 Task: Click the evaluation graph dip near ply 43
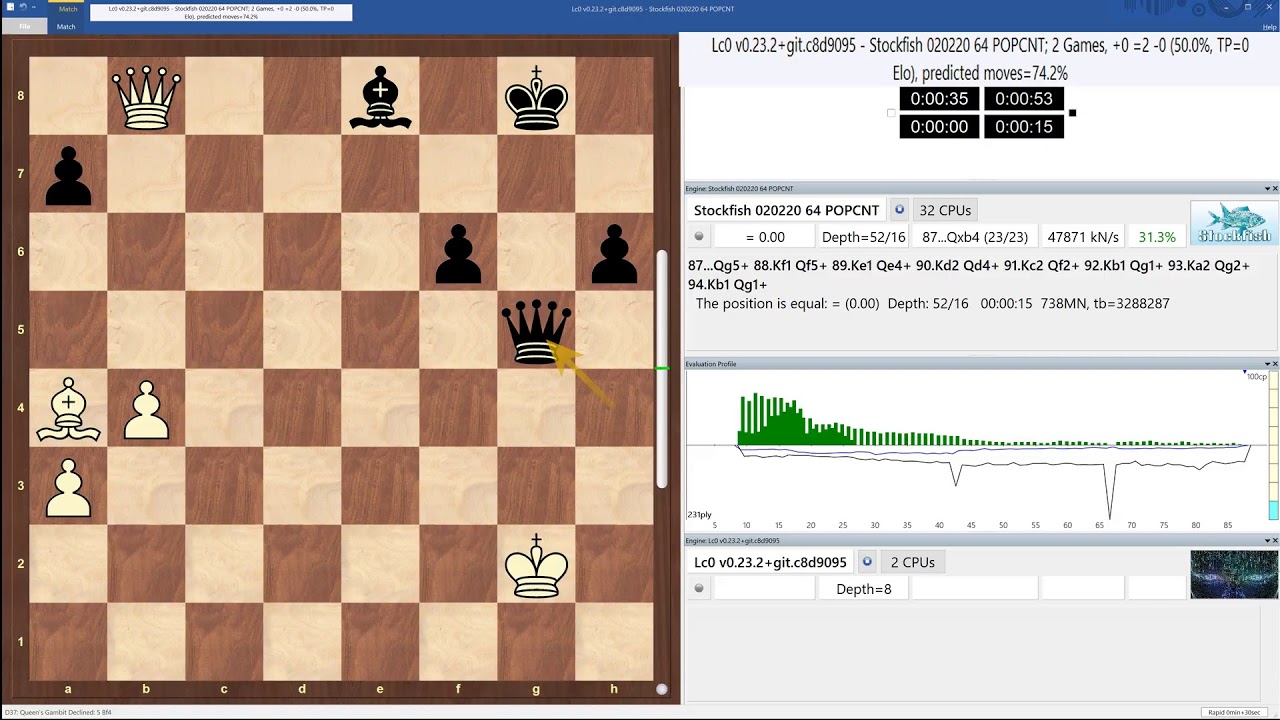coord(956,474)
